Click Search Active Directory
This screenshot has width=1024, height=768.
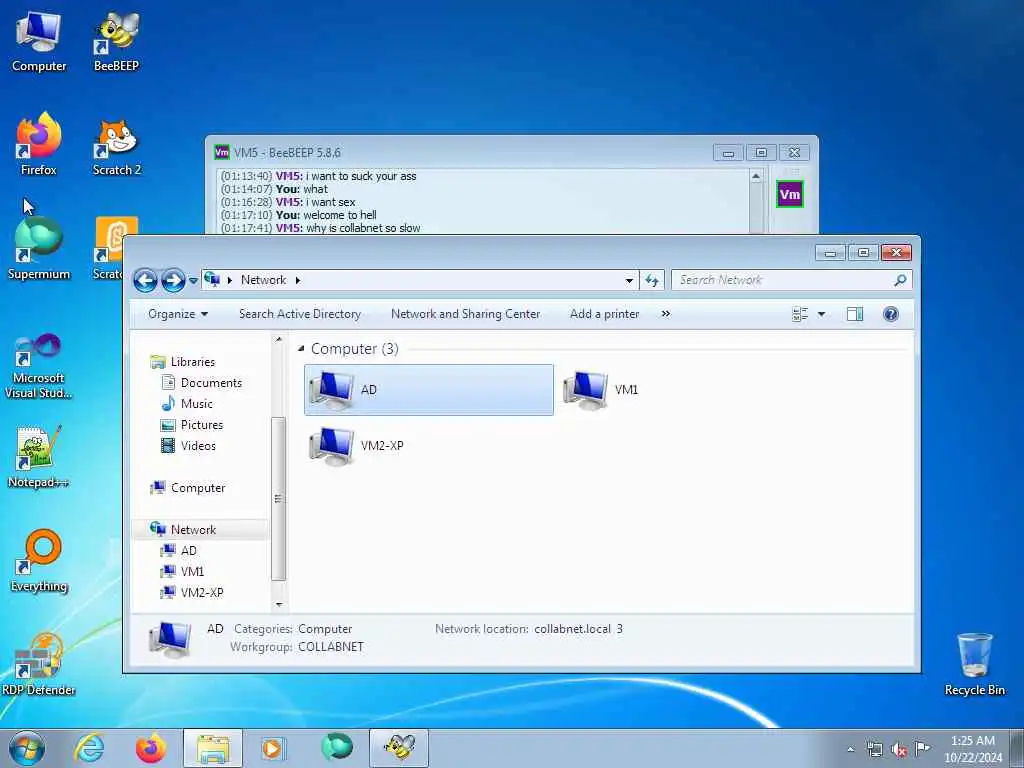pos(300,314)
